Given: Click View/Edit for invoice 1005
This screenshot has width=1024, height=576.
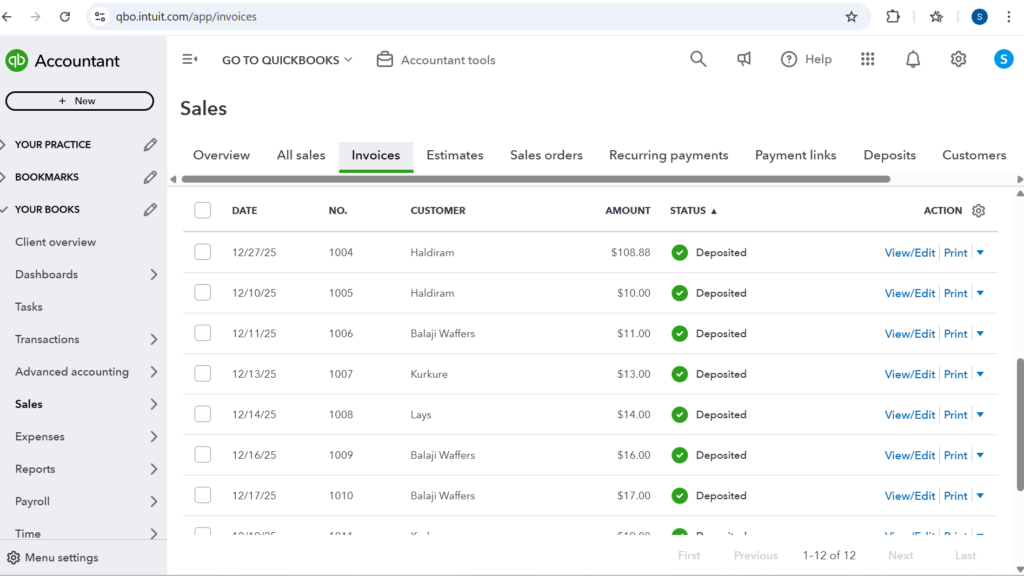Looking at the screenshot, I should point(909,293).
